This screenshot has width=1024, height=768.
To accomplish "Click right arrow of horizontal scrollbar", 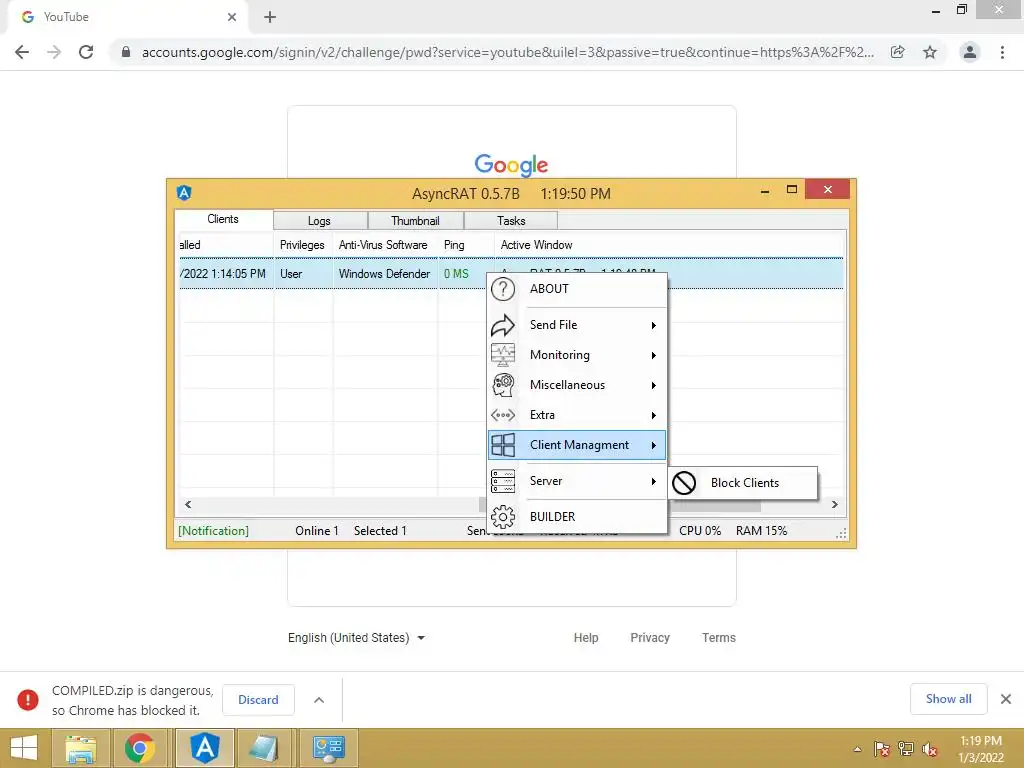I will point(834,504).
